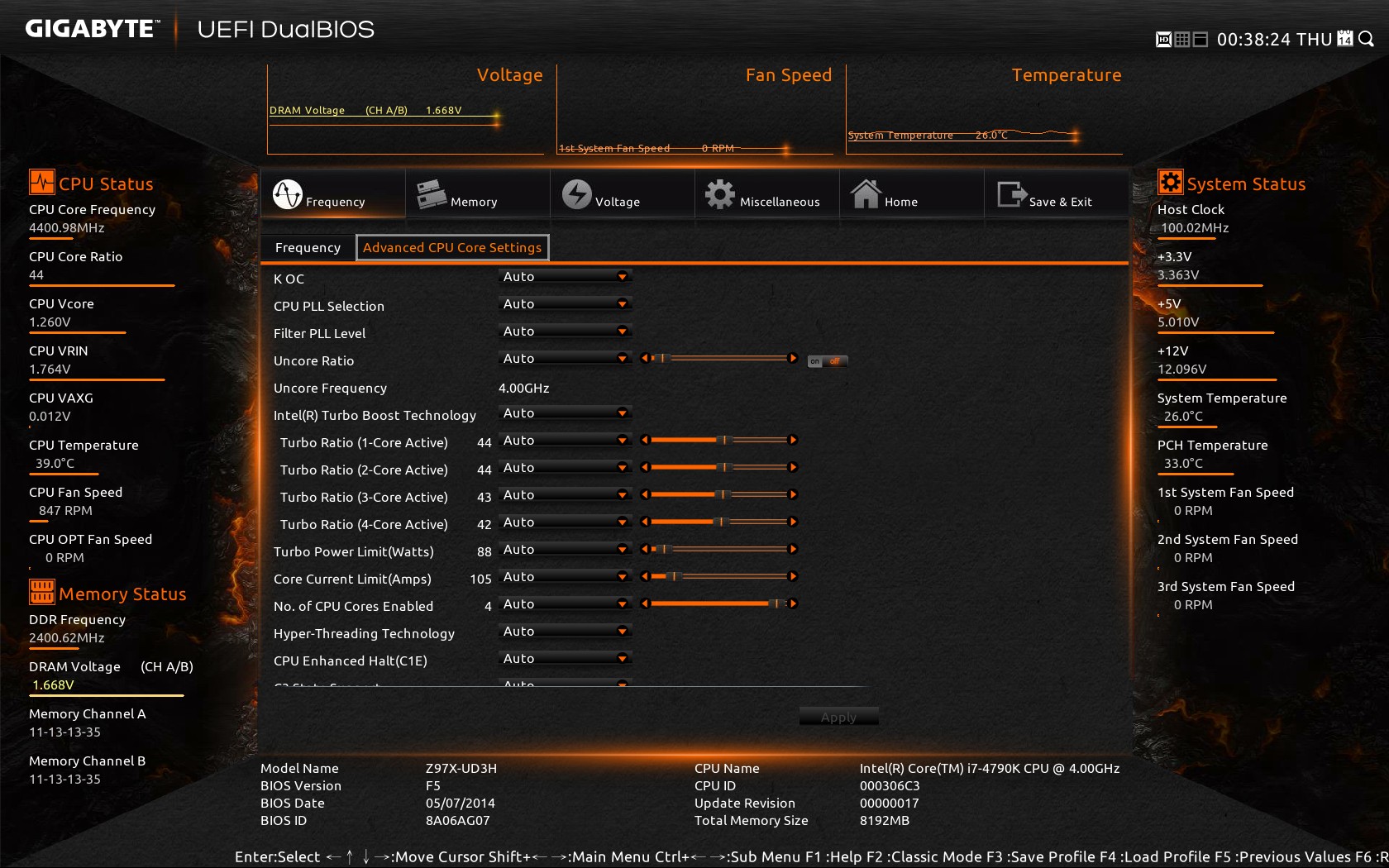Click the DRAM Voltage graph label
Screen dimensions: 1389x868
click(365, 110)
